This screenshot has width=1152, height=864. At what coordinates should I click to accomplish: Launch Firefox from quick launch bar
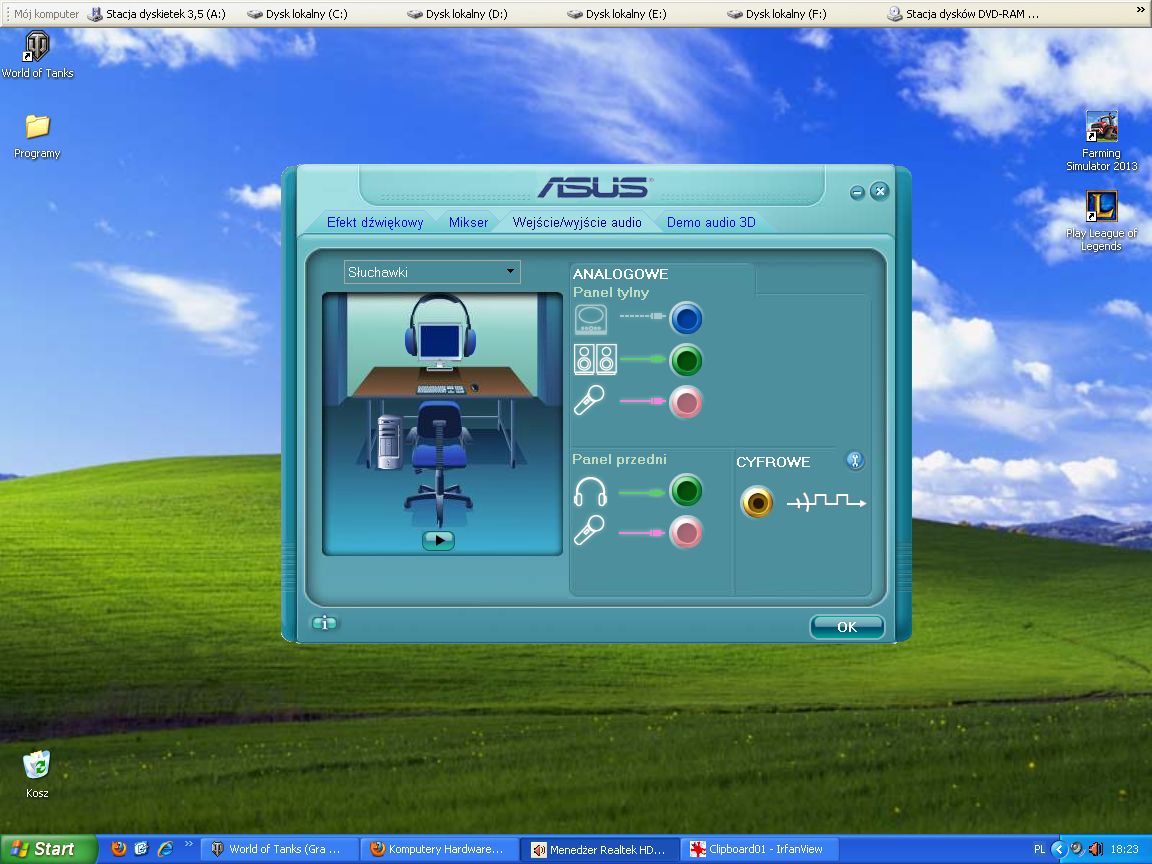pyautogui.click(x=119, y=849)
